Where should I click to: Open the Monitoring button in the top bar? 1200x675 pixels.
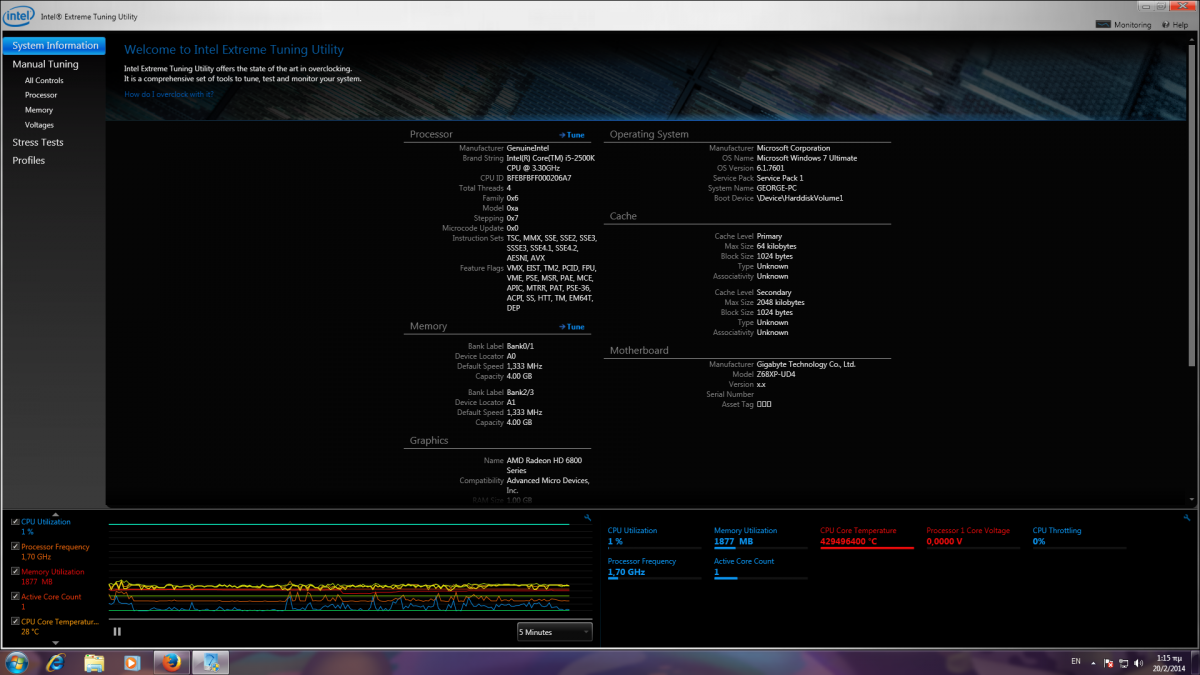point(1124,24)
